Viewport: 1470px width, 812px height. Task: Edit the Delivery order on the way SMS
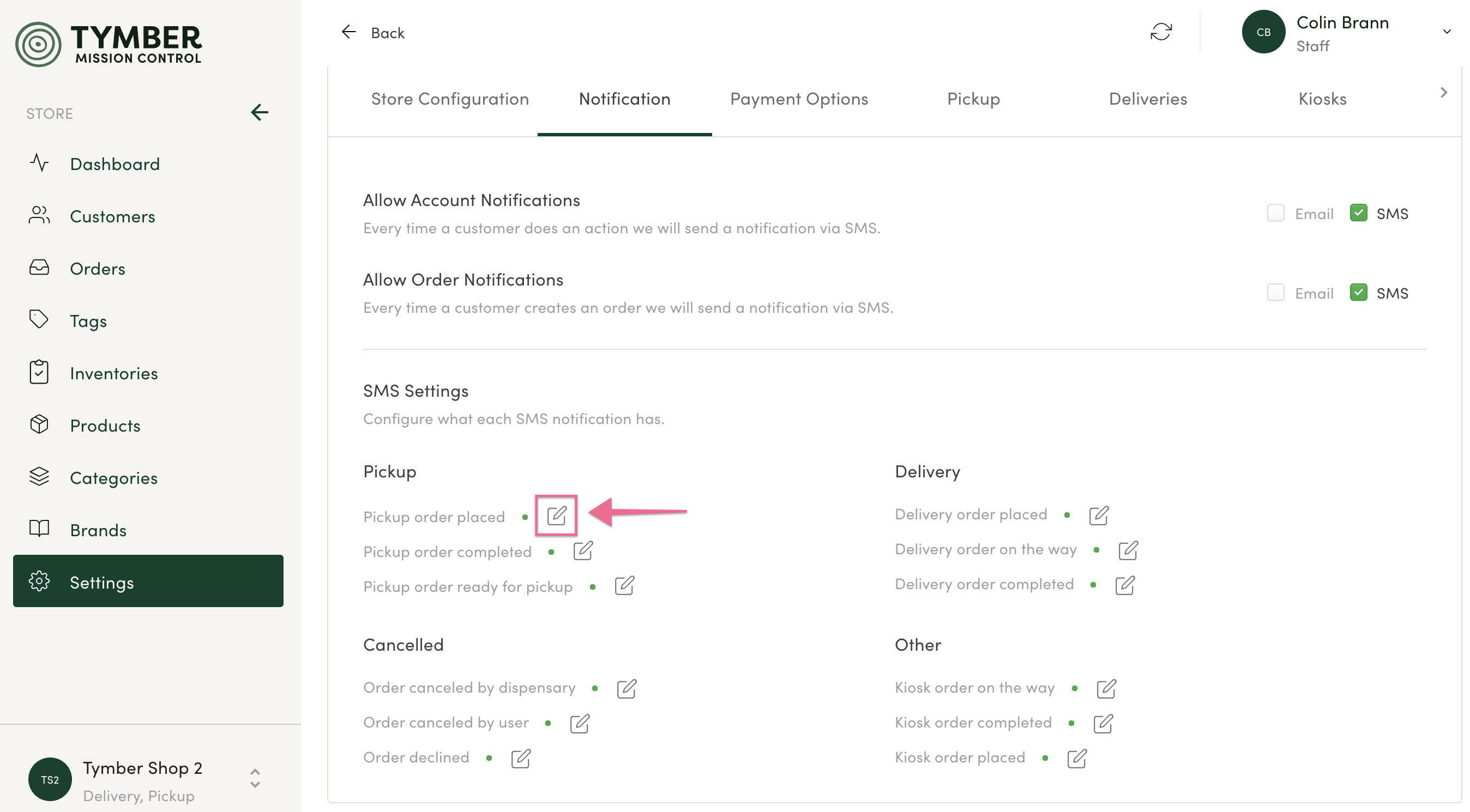tap(1128, 550)
